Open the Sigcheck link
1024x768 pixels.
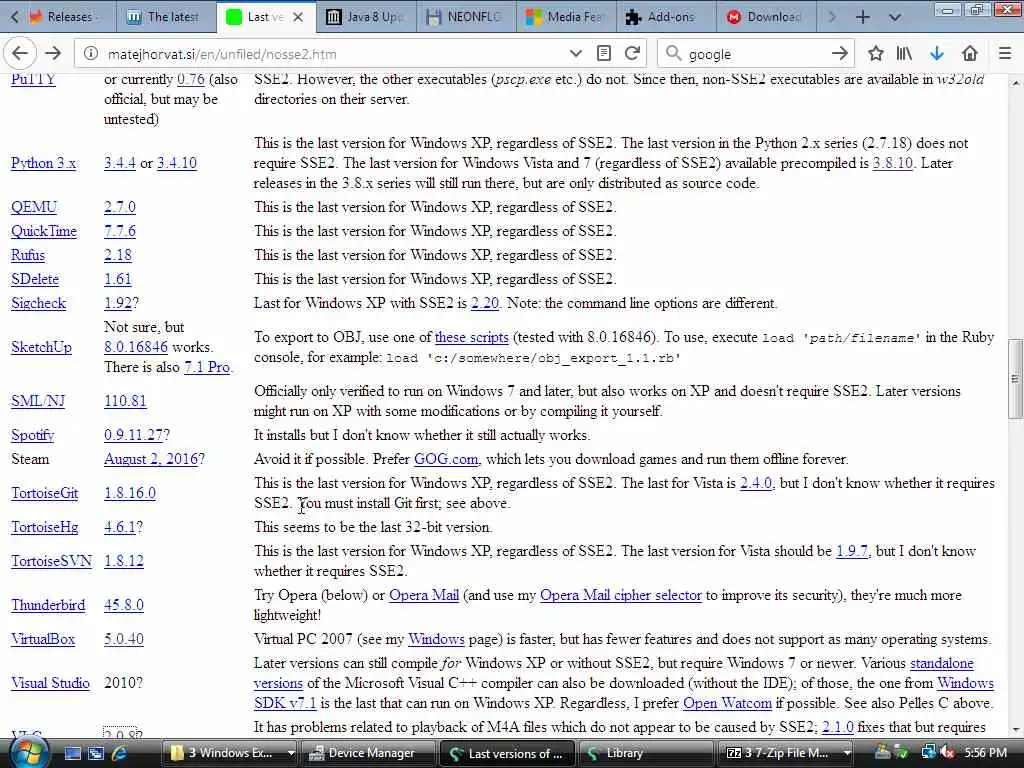point(39,304)
